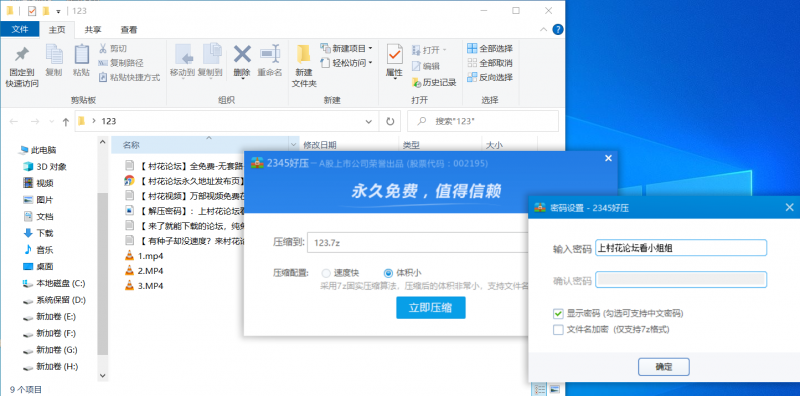800x396 pixels.
Task: Enable the 文件名加密 checkbox
Action: [x=558, y=330]
